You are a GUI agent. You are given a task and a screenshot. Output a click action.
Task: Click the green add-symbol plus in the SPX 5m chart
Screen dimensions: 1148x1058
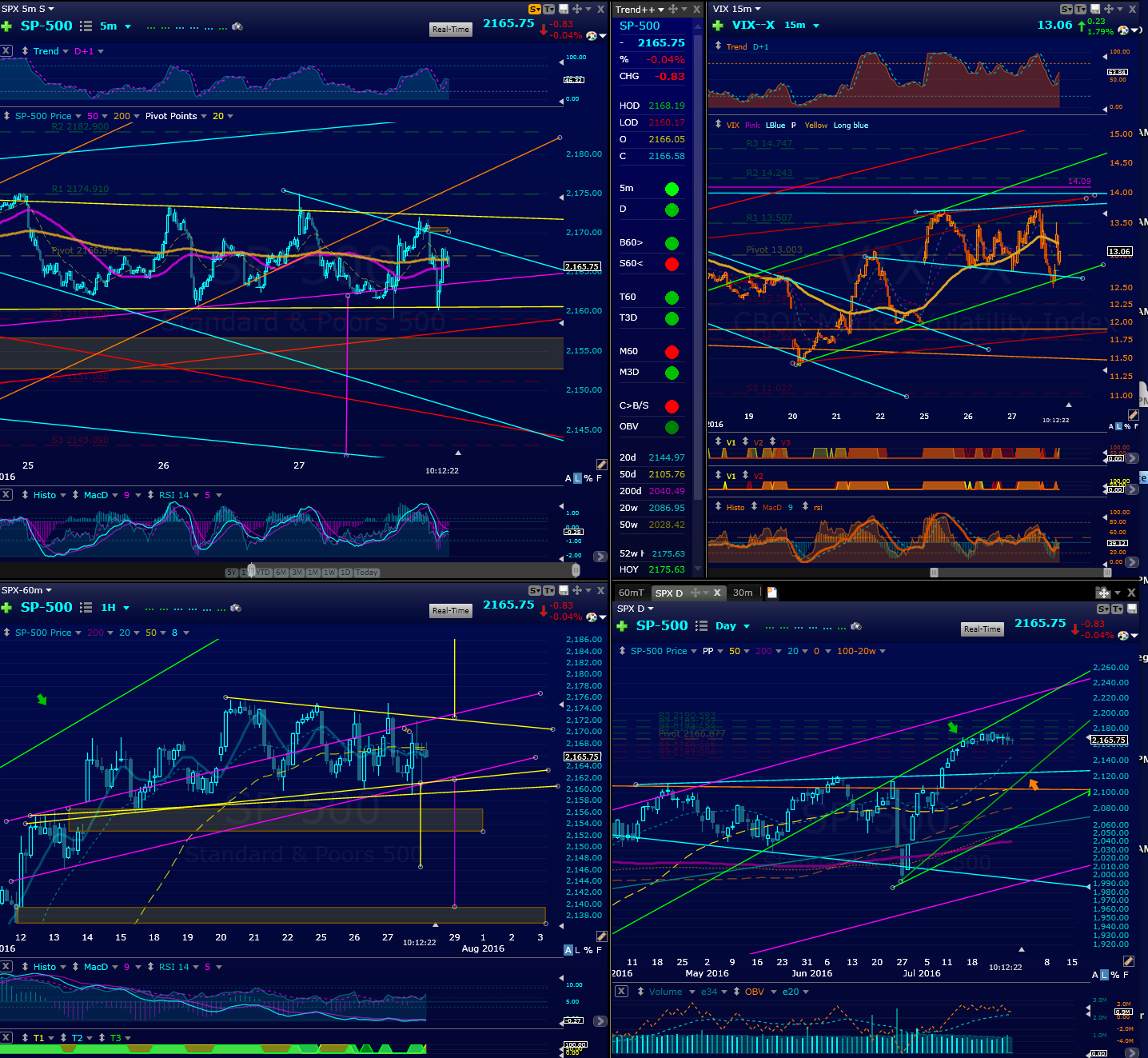6,26
